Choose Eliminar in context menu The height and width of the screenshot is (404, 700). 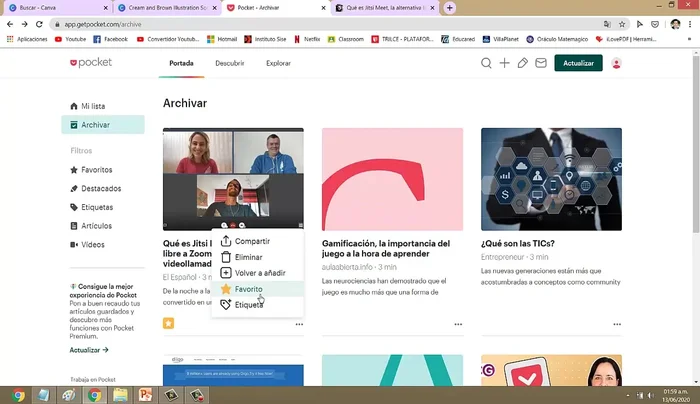(258, 257)
